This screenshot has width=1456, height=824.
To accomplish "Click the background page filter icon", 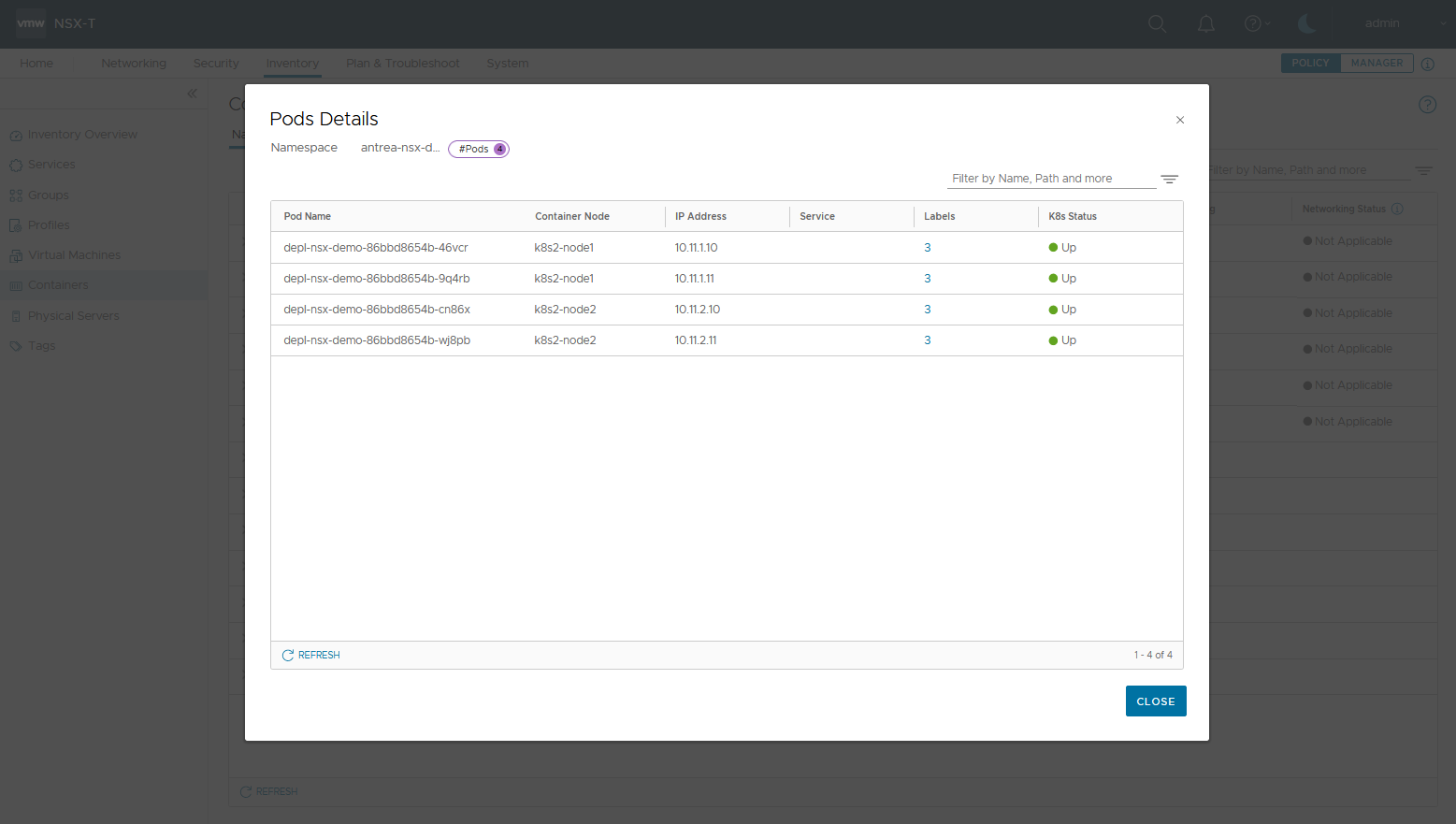I will click(x=1423, y=170).
